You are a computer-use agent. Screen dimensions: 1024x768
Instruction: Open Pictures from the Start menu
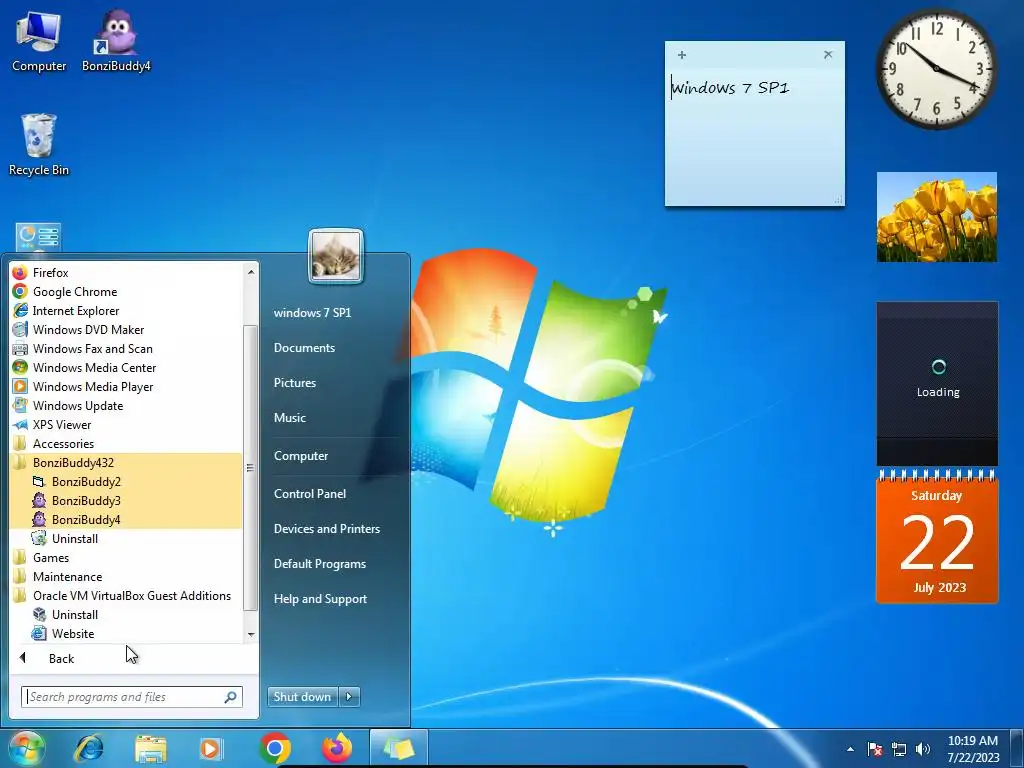[x=295, y=383]
